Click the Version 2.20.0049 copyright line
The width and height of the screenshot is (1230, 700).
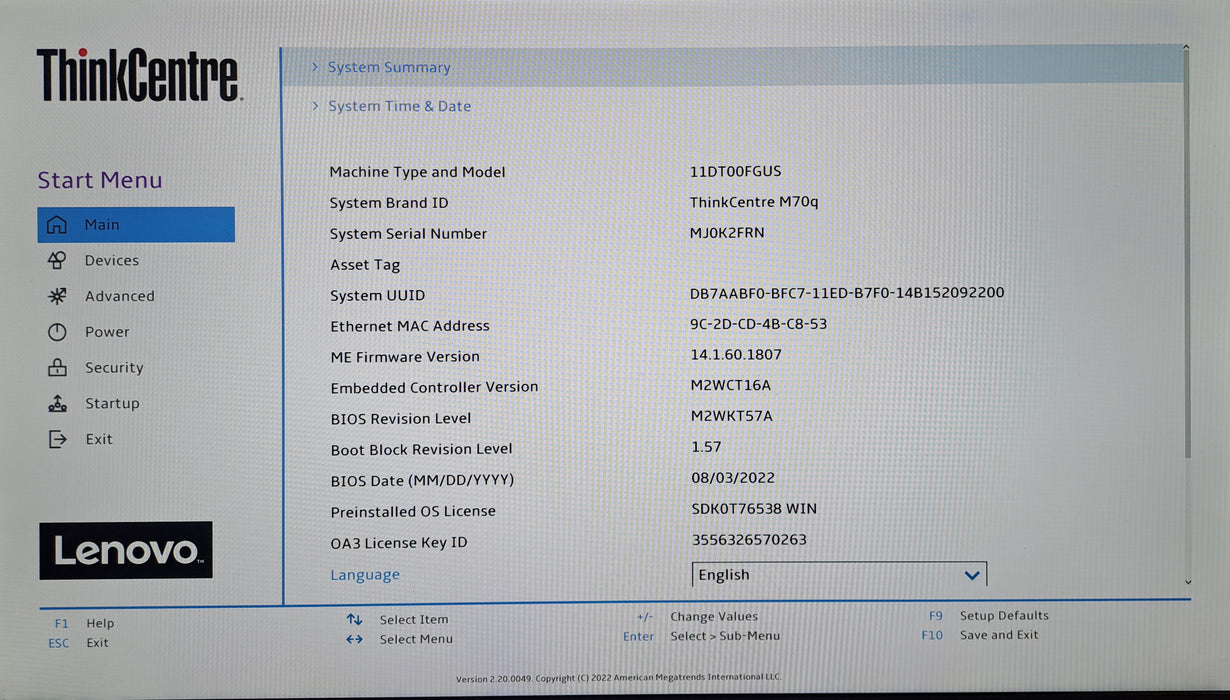(x=619, y=679)
